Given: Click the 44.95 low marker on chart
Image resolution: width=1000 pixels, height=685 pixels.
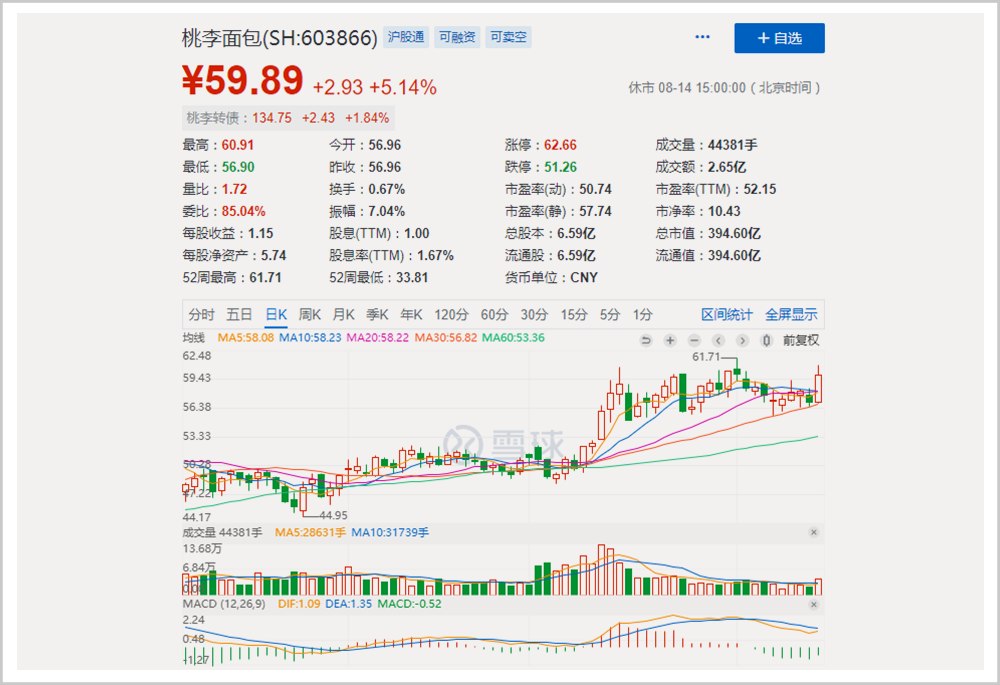Looking at the screenshot, I should (x=333, y=515).
